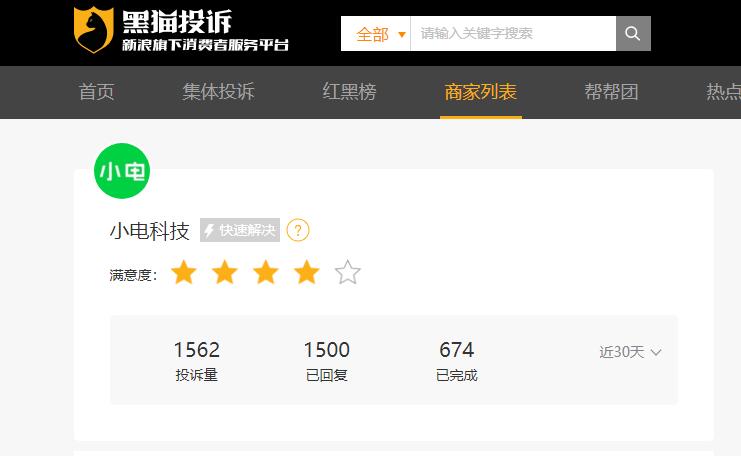Image resolution: width=741 pixels, height=456 pixels.
Task: Open the orange question mark help icon
Action: coord(298,231)
